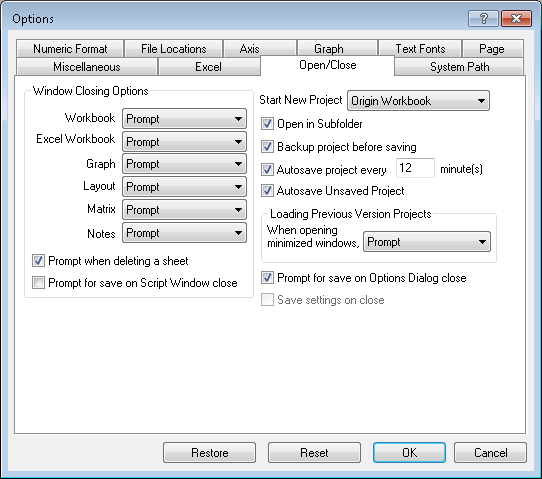Screen dimensions: 542x479
Task: Uncheck Backup project before saving
Action: click(x=267, y=147)
